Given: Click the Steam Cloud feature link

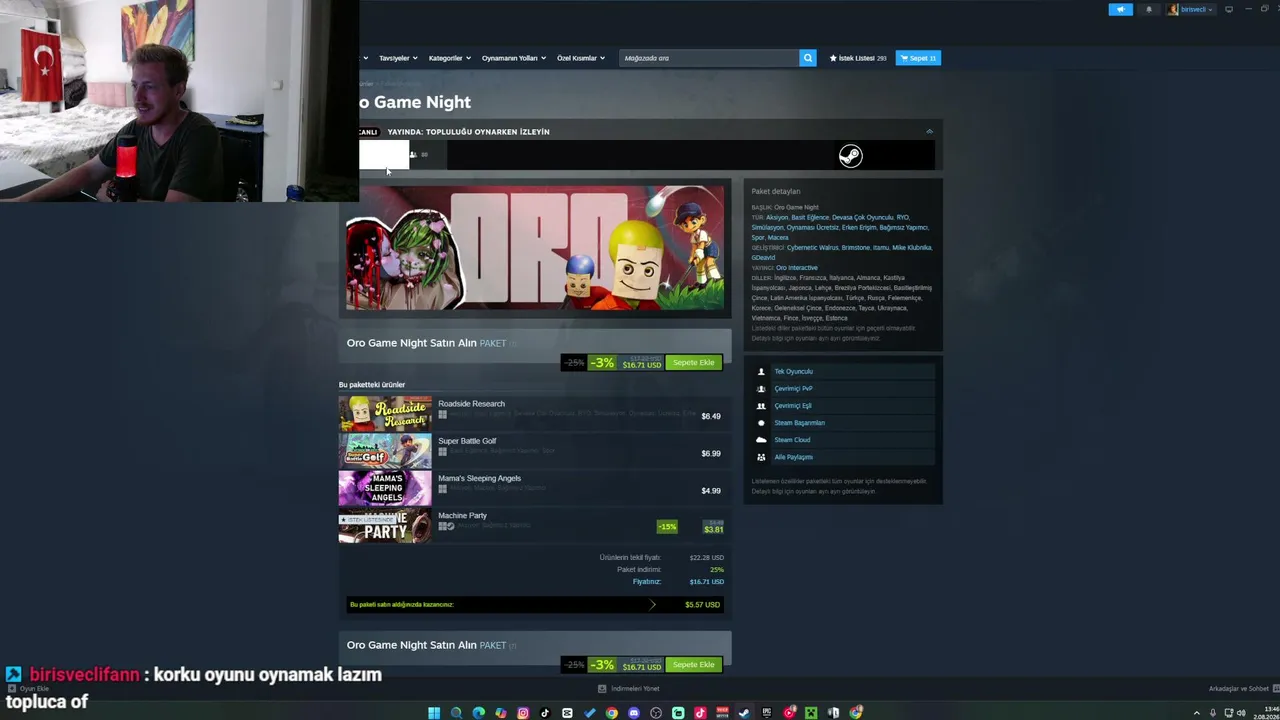Looking at the screenshot, I should pyautogui.click(x=792, y=440).
